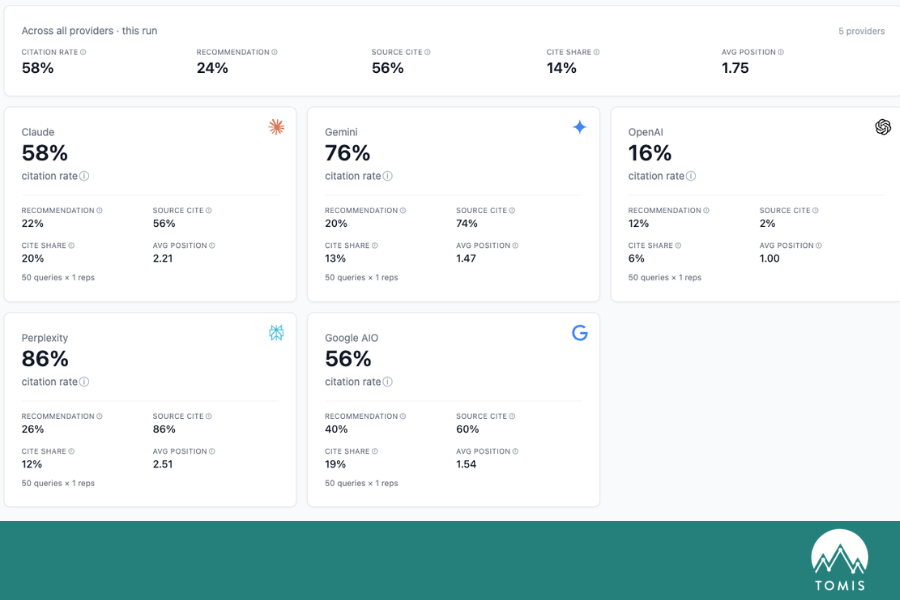Show Perplexity Avg Position info icon

[x=212, y=451]
